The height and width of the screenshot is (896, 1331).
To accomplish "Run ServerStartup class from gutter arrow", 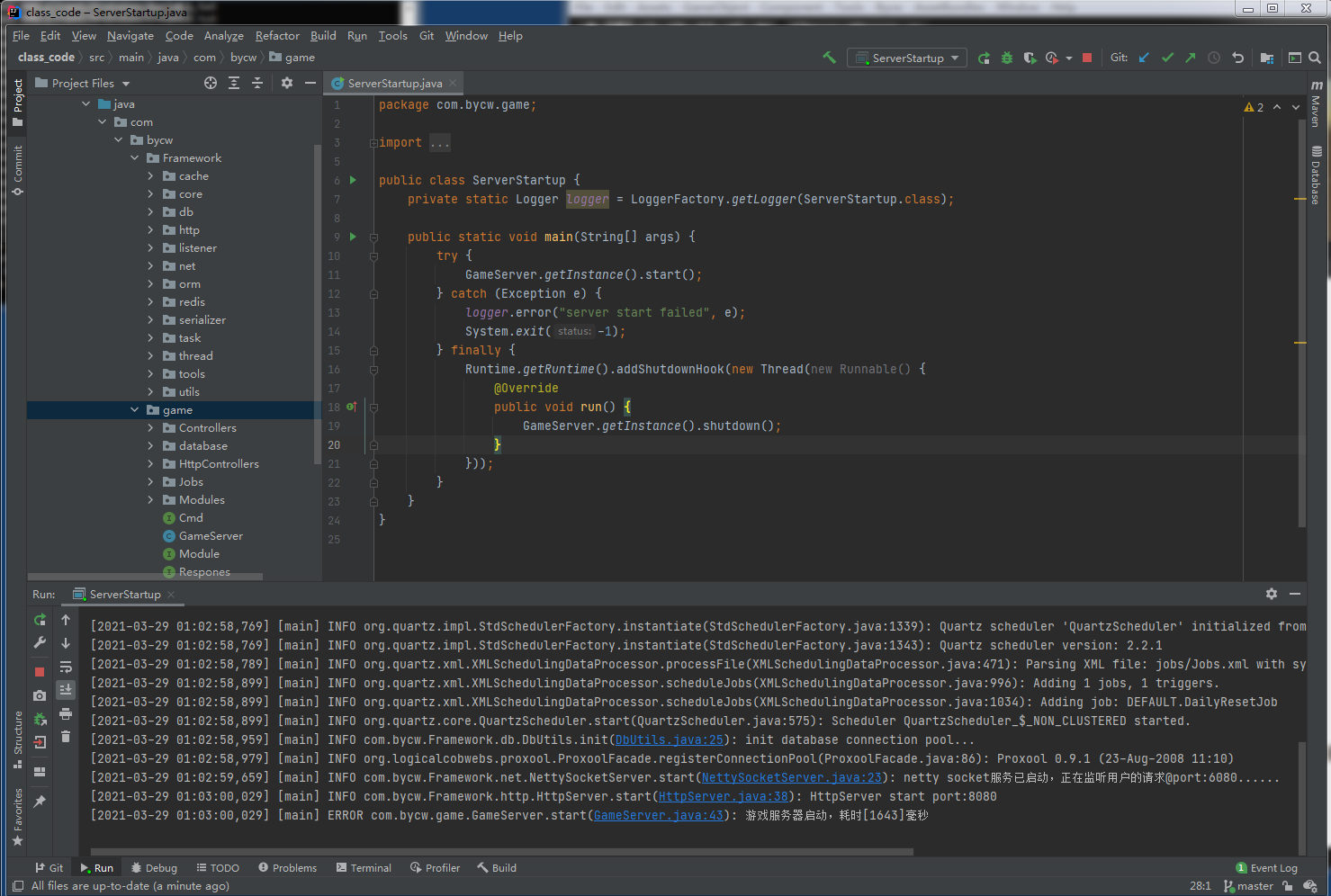I will pyautogui.click(x=353, y=180).
